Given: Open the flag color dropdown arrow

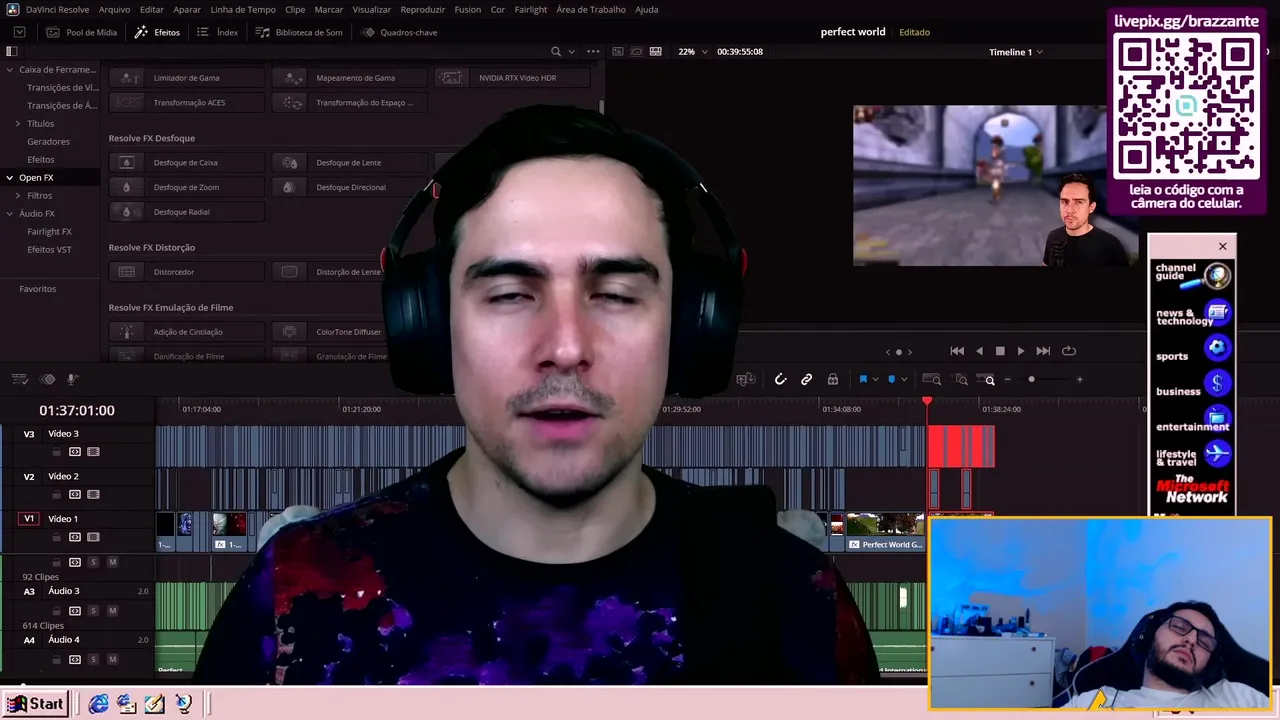Looking at the screenshot, I should click(876, 379).
